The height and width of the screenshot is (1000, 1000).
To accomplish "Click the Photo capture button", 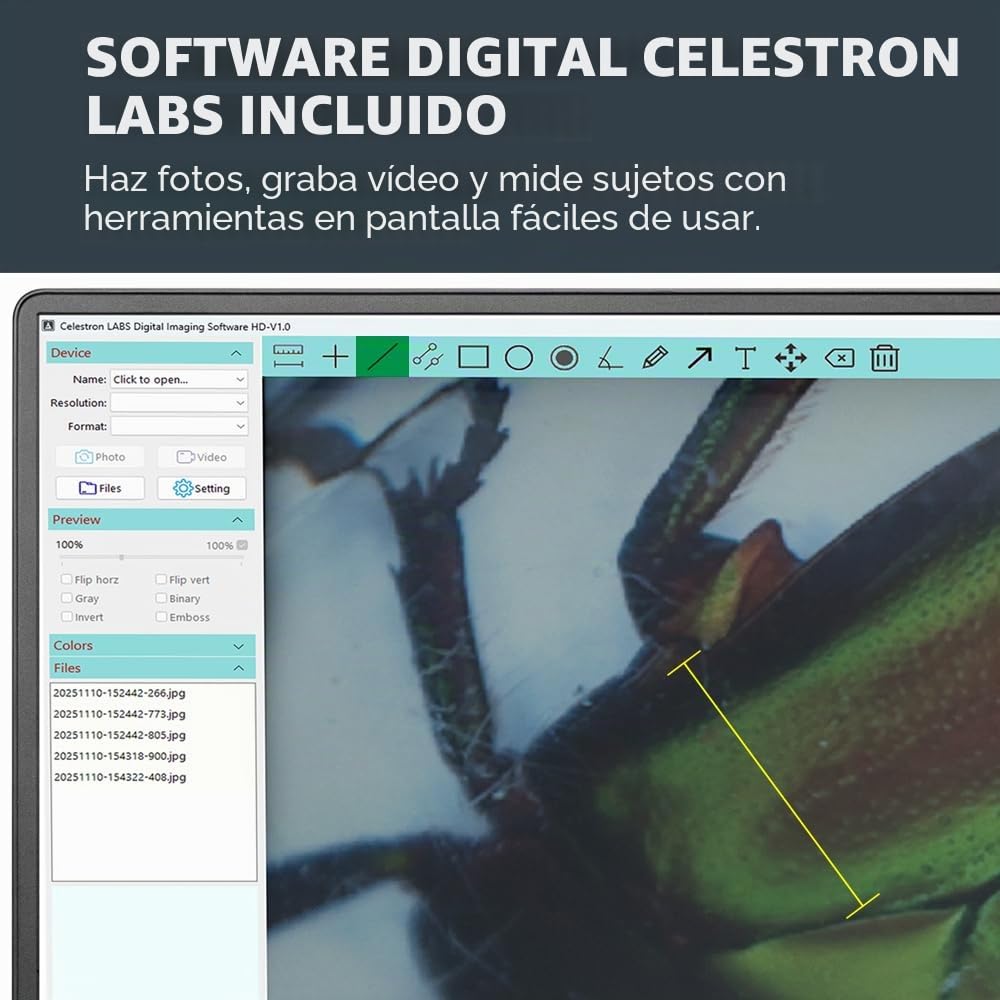I will tap(100, 457).
